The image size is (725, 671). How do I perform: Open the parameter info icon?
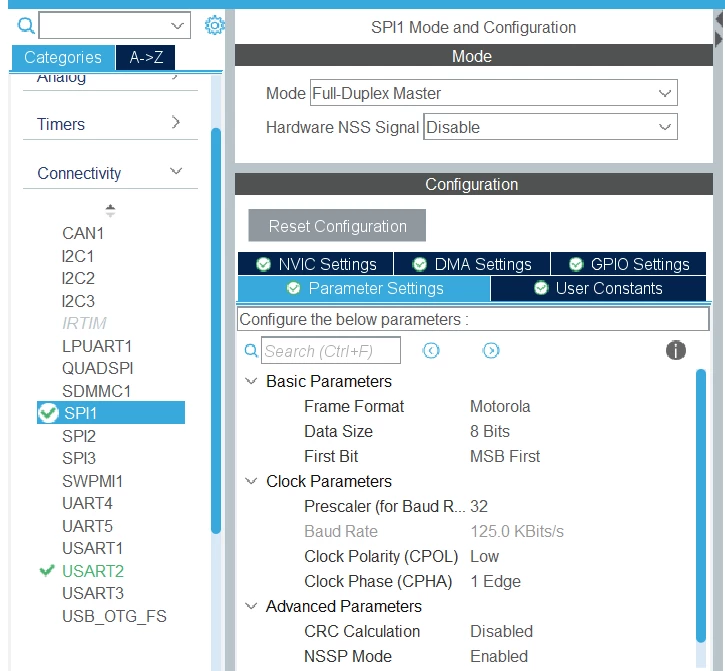click(676, 350)
